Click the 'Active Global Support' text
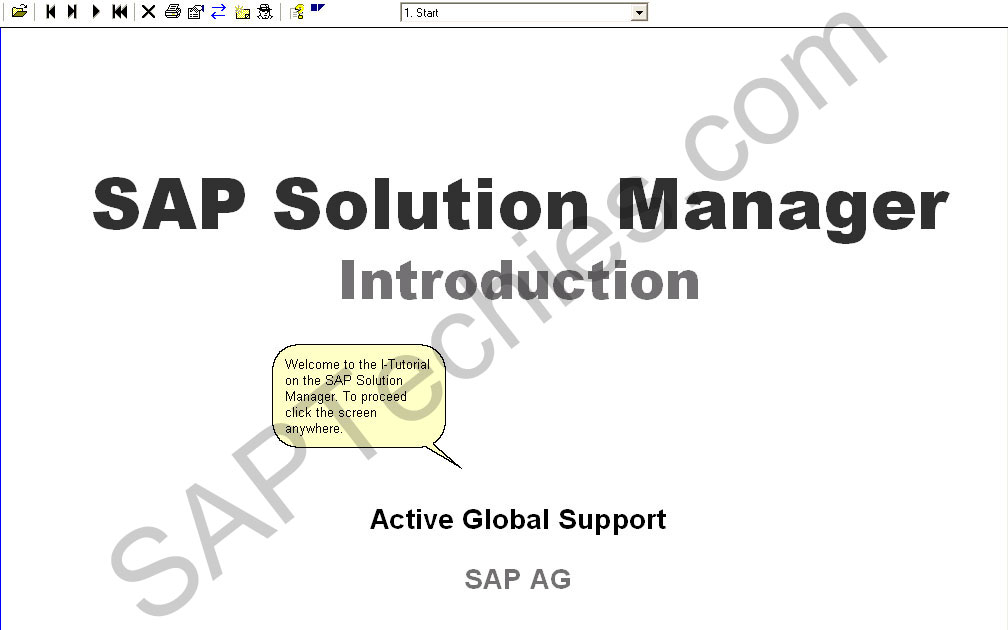 518,519
